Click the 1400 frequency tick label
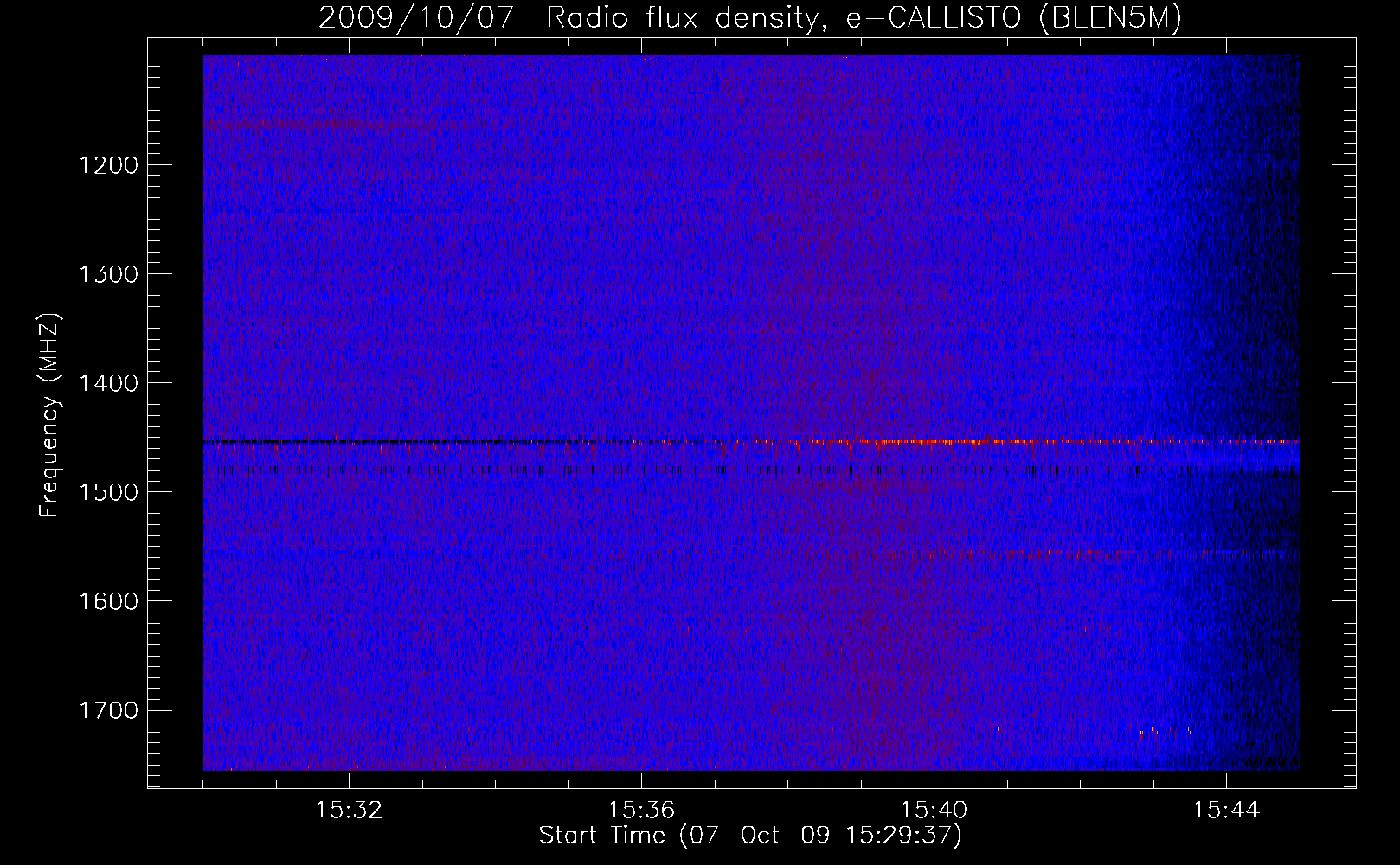Image resolution: width=1400 pixels, height=865 pixels. click(108, 383)
